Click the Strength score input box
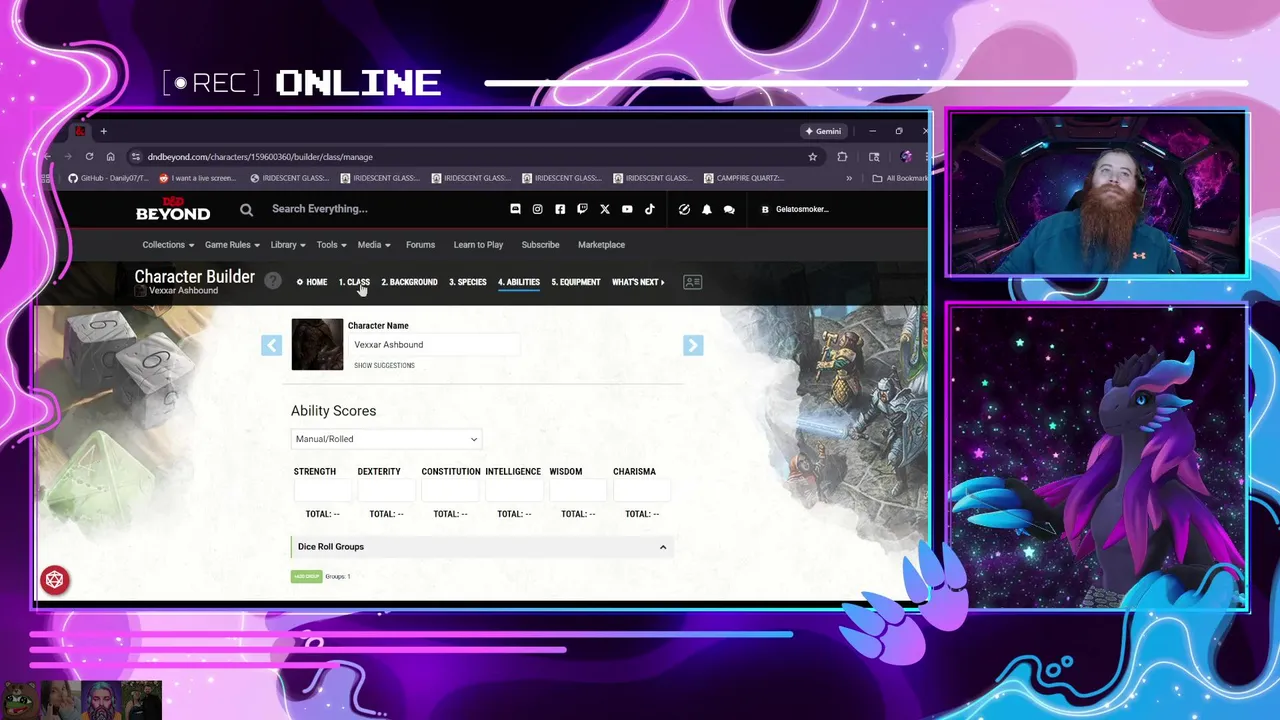 coord(322,491)
